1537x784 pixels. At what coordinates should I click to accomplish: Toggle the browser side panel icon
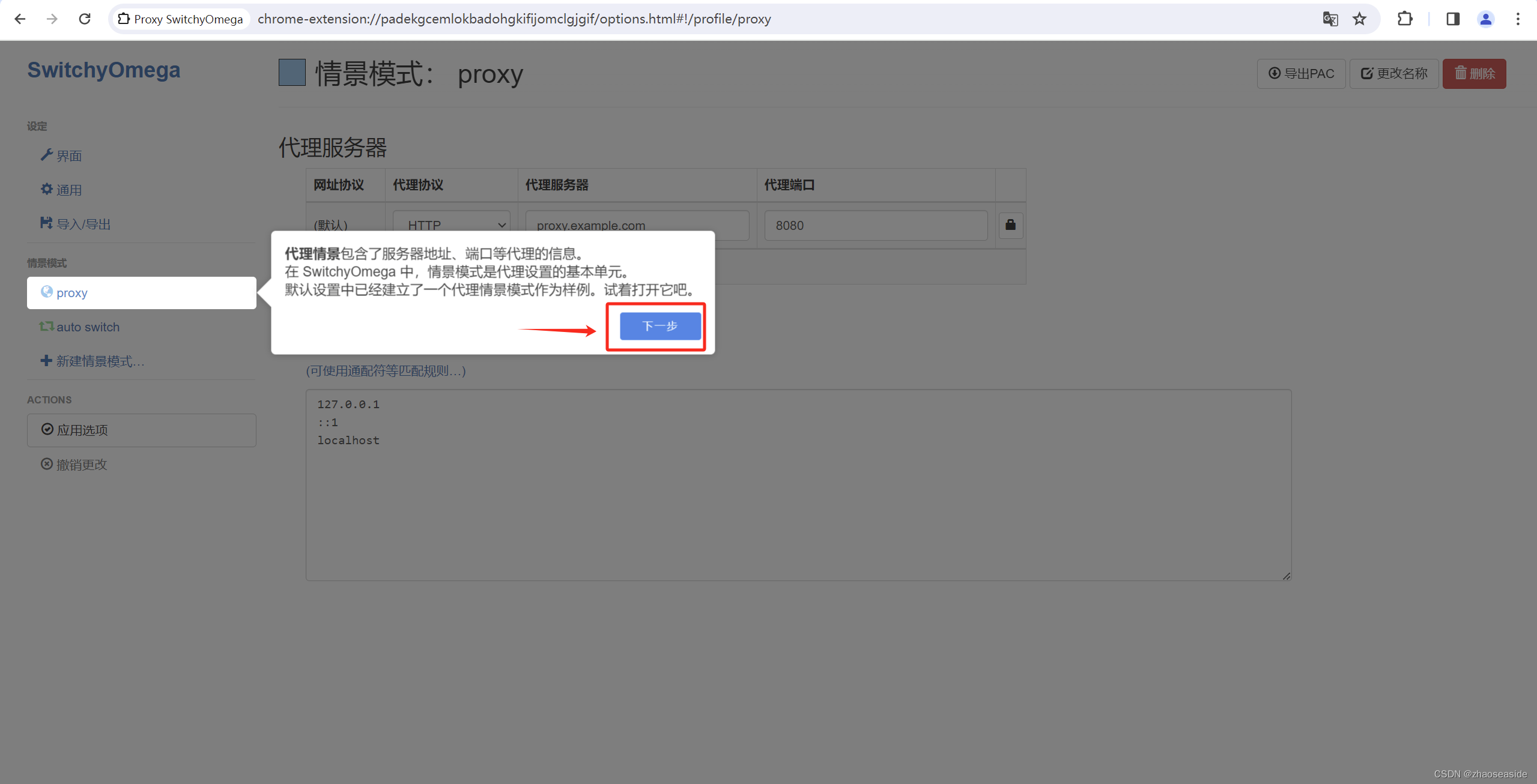(x=1453, y=19)
